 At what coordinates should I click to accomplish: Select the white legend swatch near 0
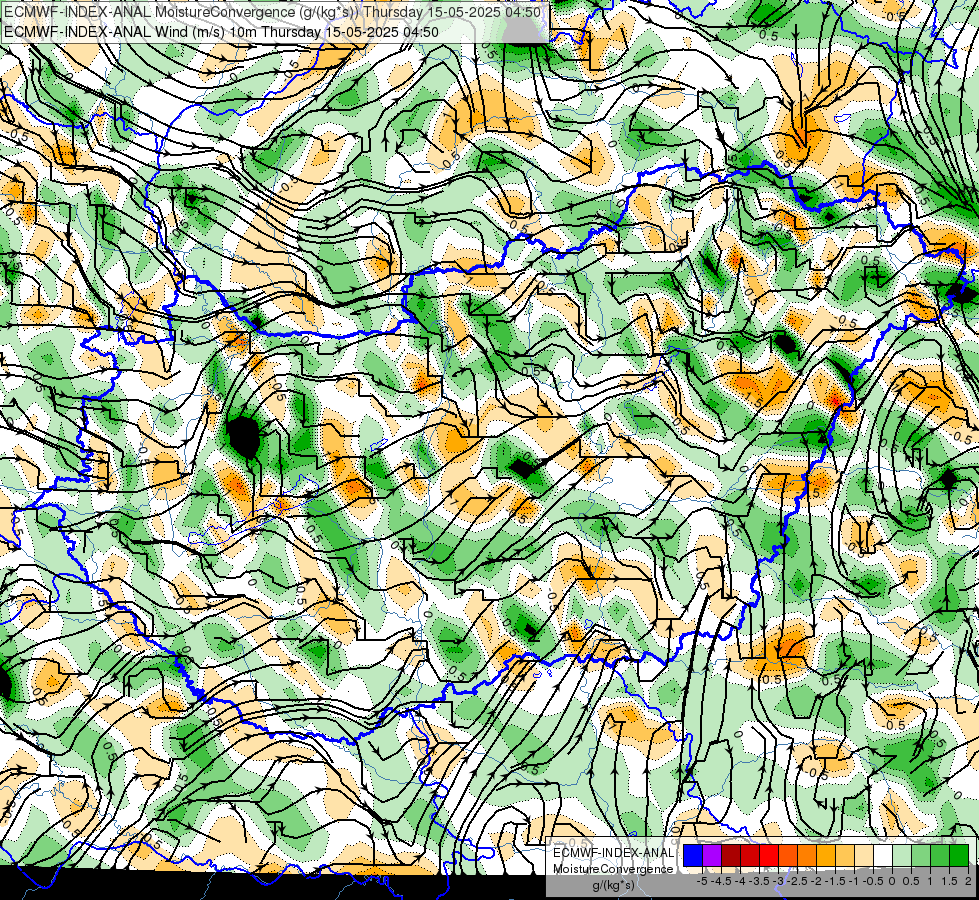883,855
